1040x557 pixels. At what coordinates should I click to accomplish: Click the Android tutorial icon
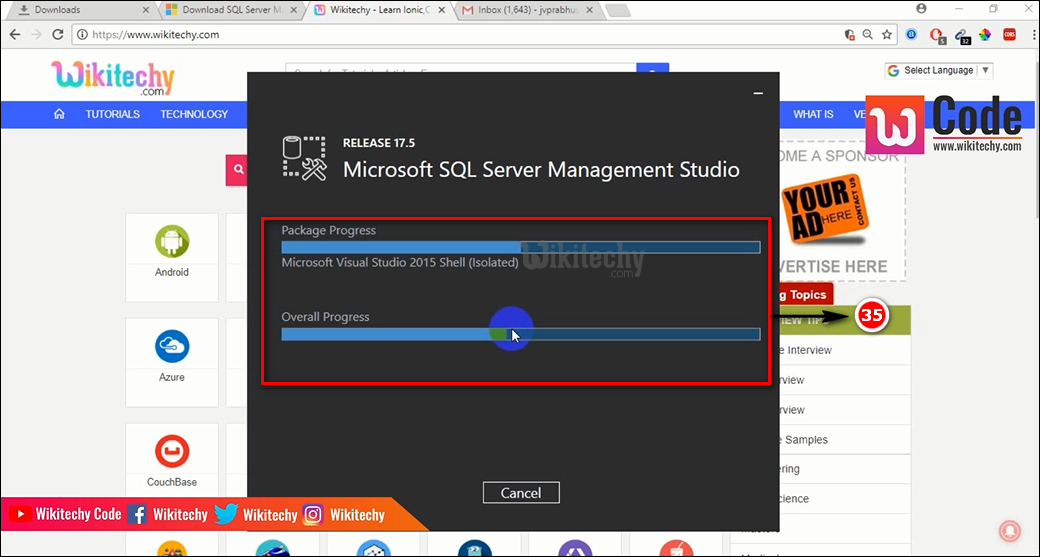(172, 242)
